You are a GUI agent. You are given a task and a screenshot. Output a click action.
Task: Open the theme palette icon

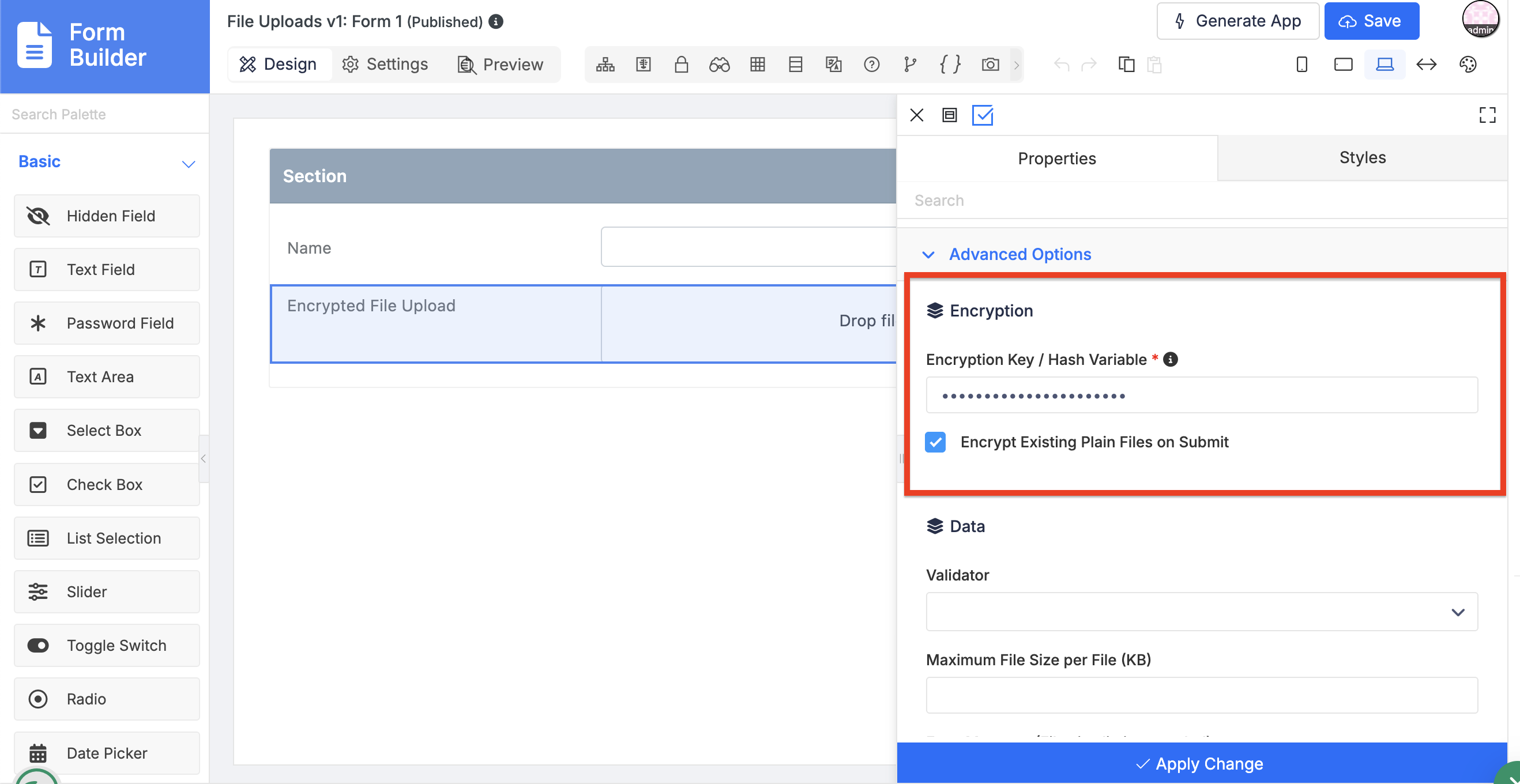click(1468, 65)
